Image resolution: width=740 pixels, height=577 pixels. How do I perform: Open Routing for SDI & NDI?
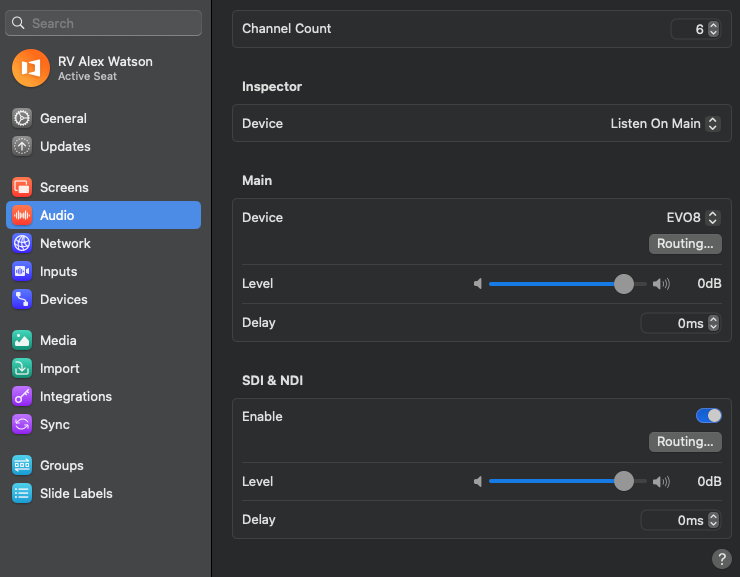click(x=685, y=442)
